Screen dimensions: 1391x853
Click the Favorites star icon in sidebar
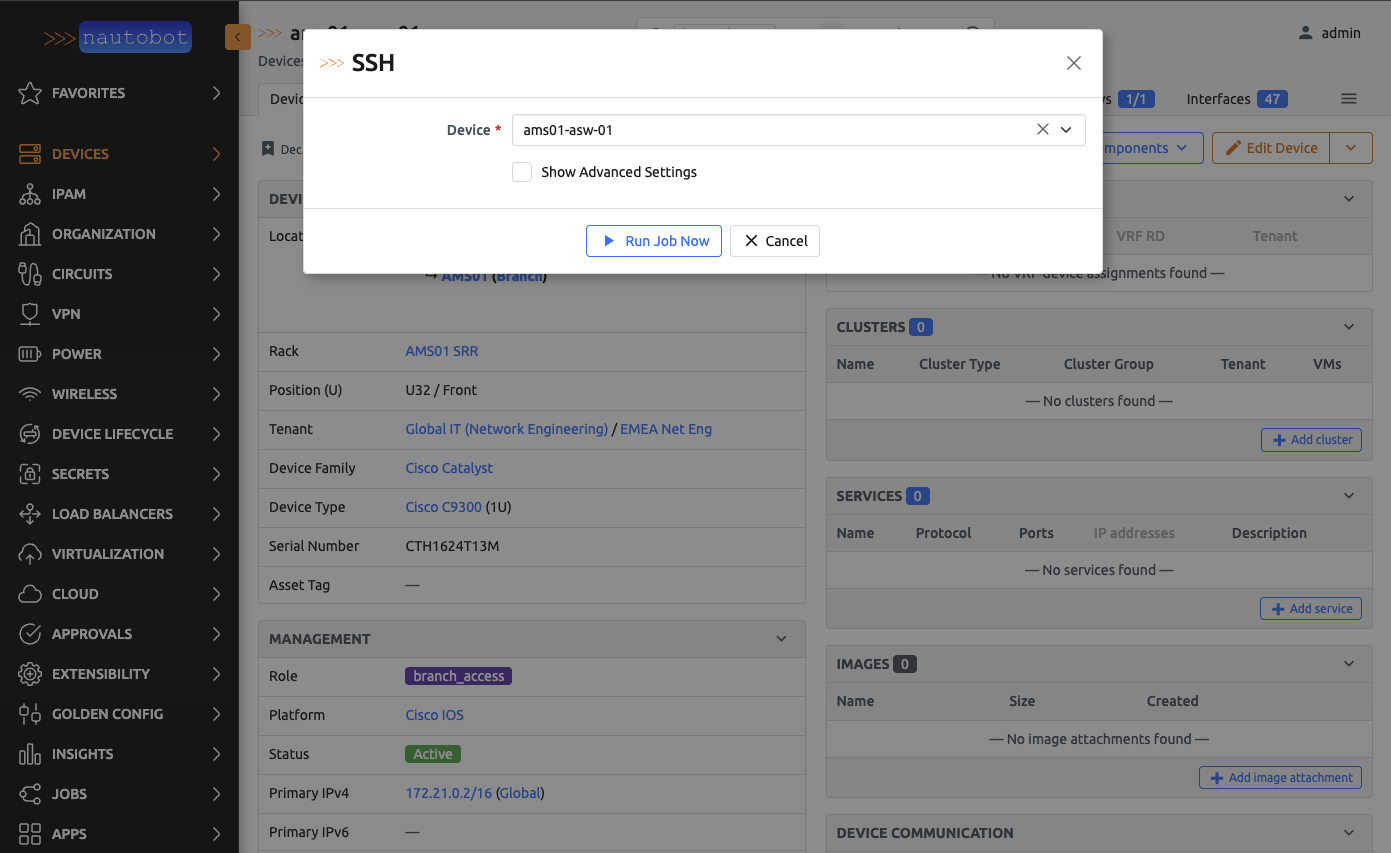(x=30, y=93)
